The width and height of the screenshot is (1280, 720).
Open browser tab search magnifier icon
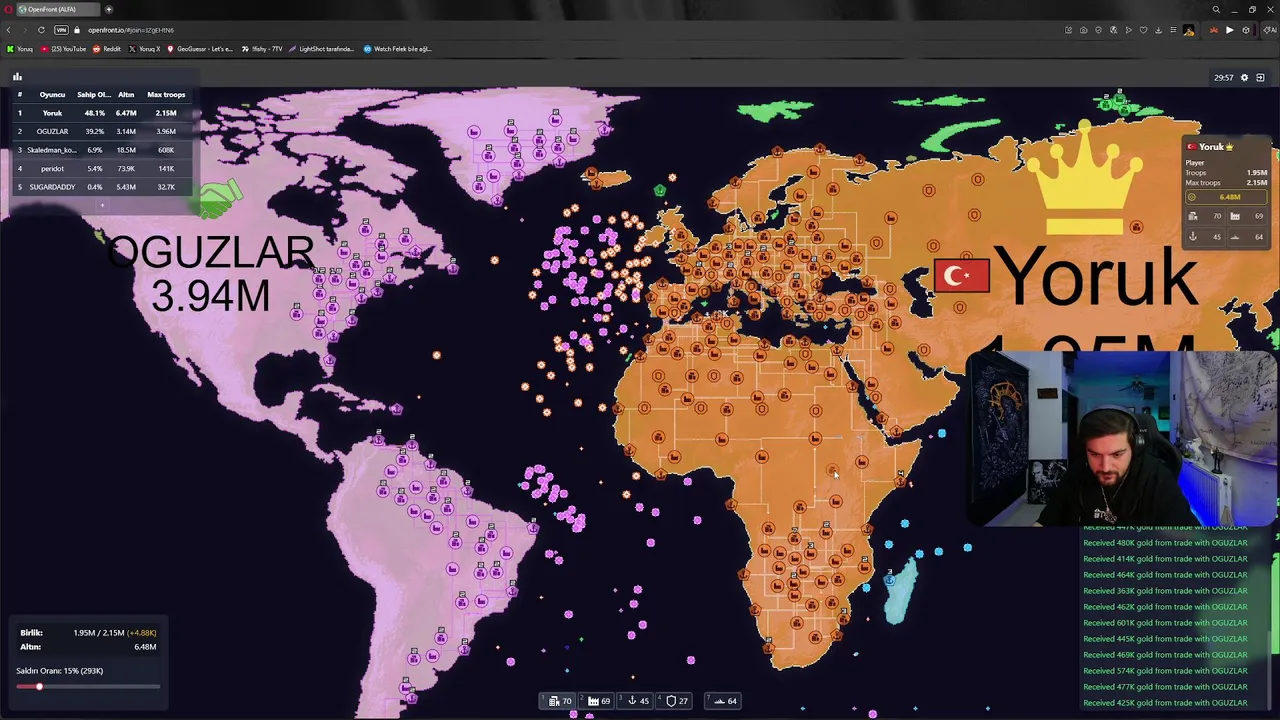pyautogui.click(x=1216, y=9)
